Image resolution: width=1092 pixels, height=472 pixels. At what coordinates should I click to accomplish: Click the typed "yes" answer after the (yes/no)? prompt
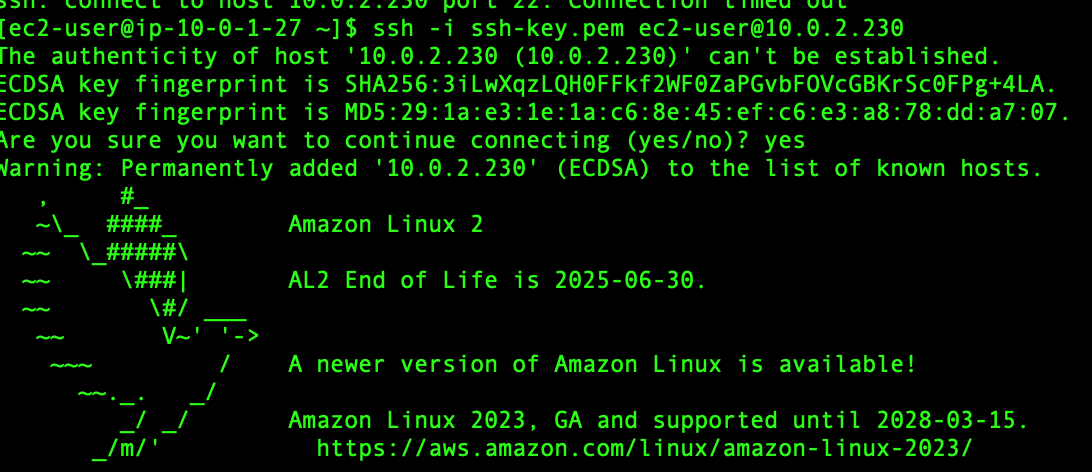pyautogui.click(x=785, y=141)
